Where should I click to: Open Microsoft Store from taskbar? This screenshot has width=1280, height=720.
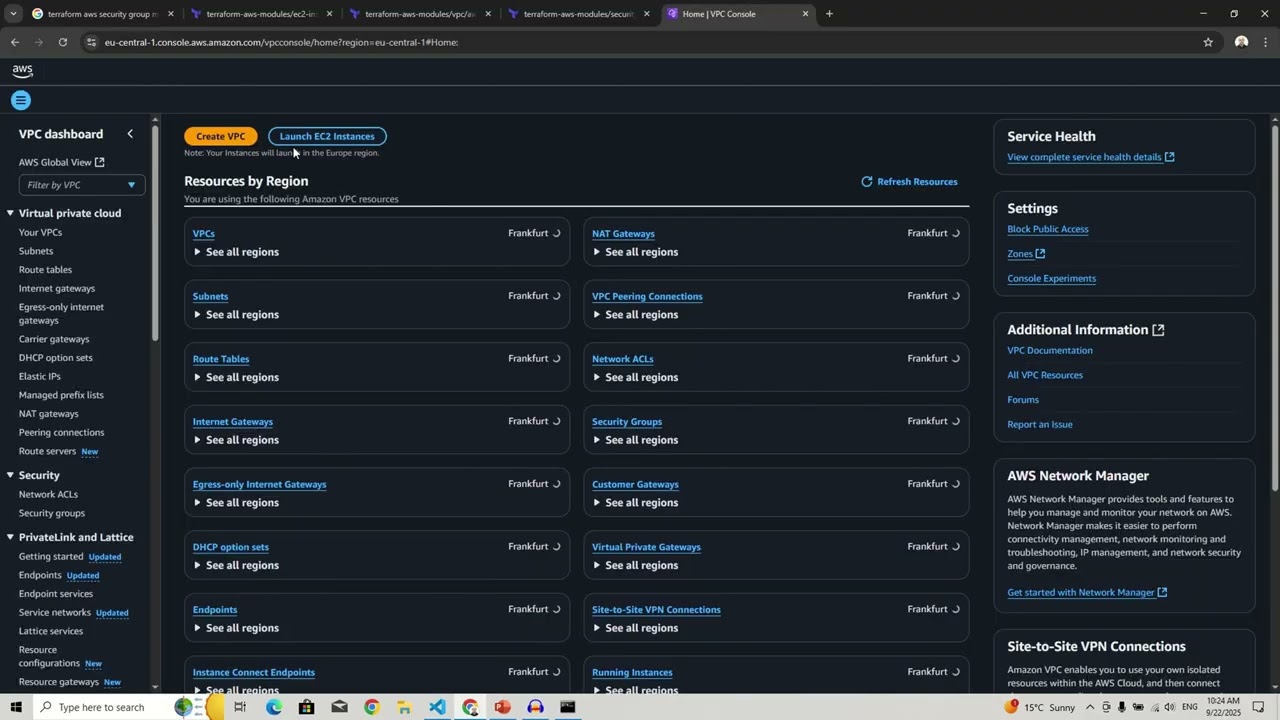click(306, 707)
